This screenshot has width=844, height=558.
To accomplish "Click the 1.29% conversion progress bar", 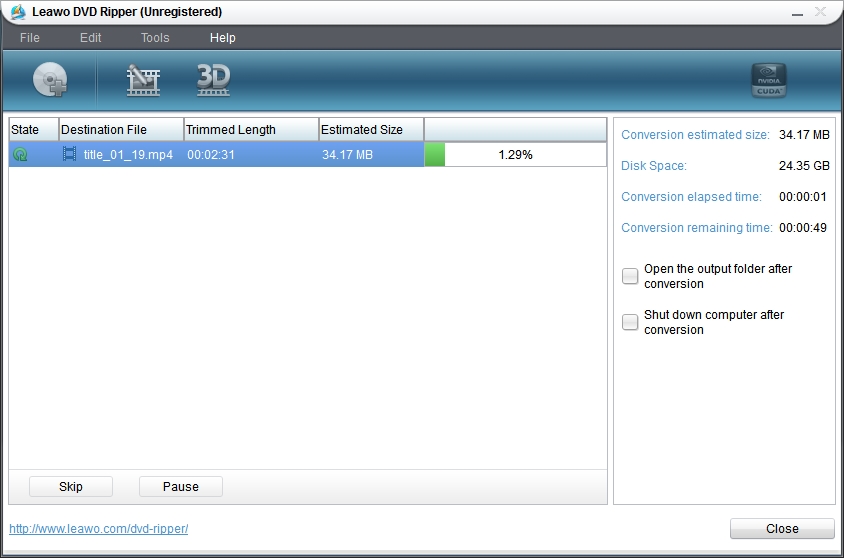I will (x=515, y=155).
